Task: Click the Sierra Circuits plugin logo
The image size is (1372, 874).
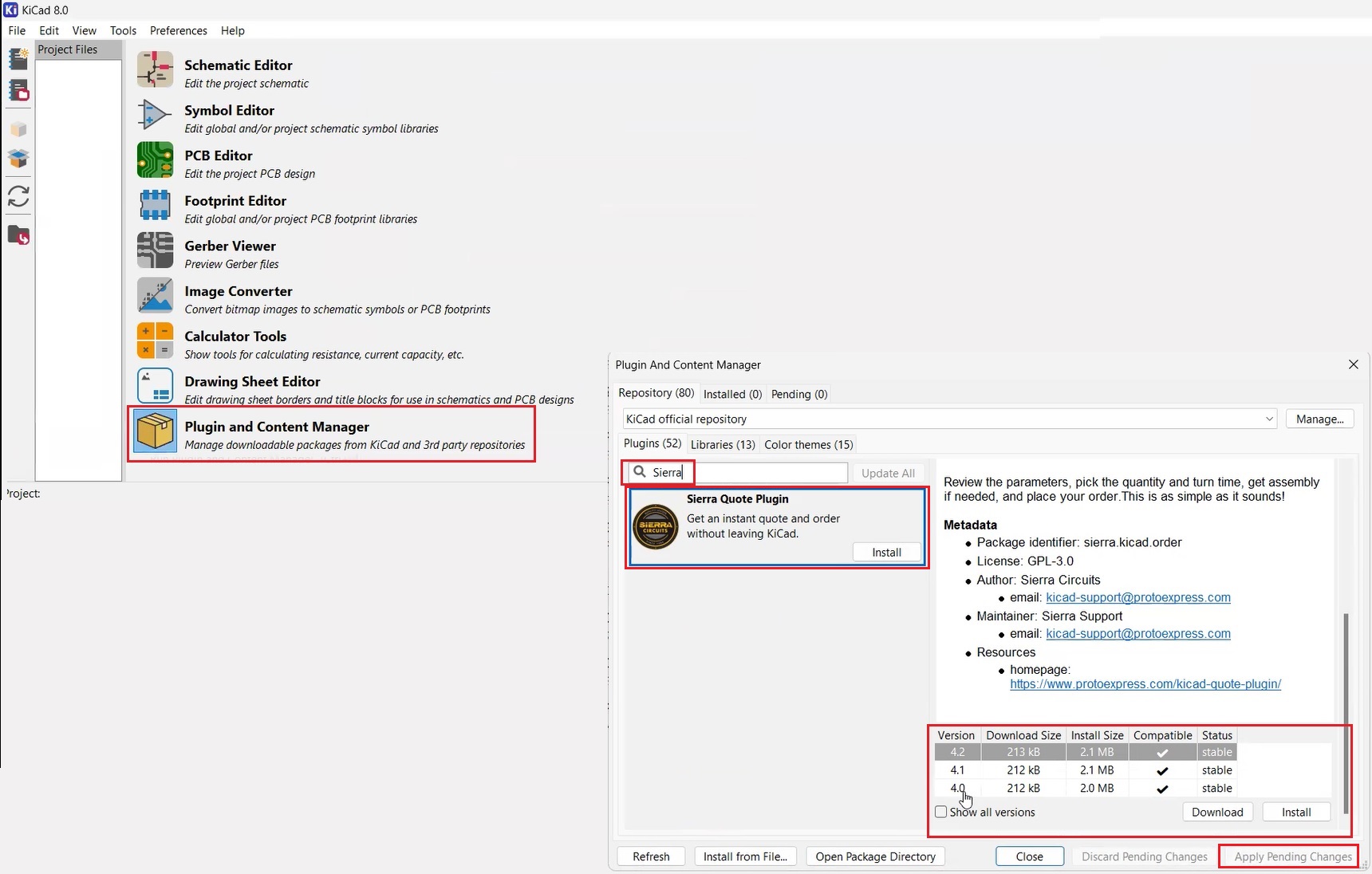Action: click(656, 527)
